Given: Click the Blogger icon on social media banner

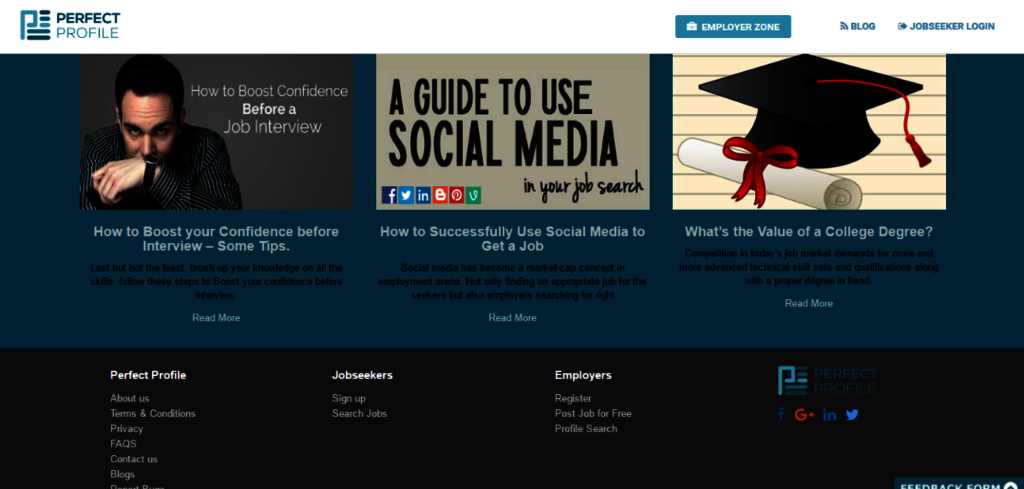Looking at the screenshot, I should (440, 195).
